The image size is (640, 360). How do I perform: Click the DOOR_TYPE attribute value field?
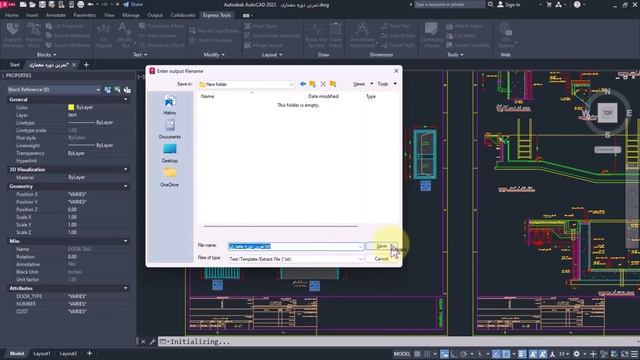pos(98,296)
